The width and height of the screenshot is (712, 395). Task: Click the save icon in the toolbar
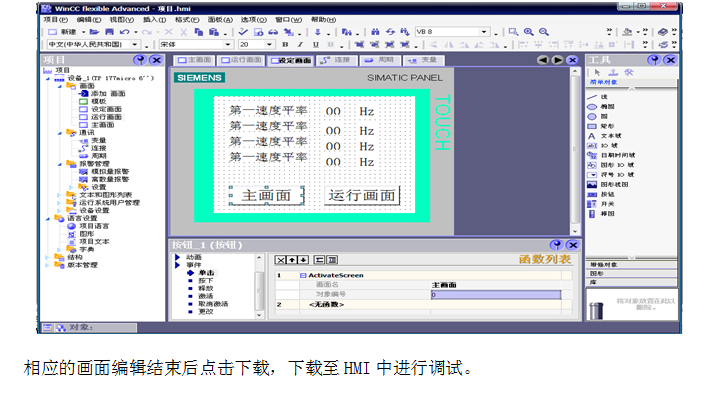pos(109,32)
